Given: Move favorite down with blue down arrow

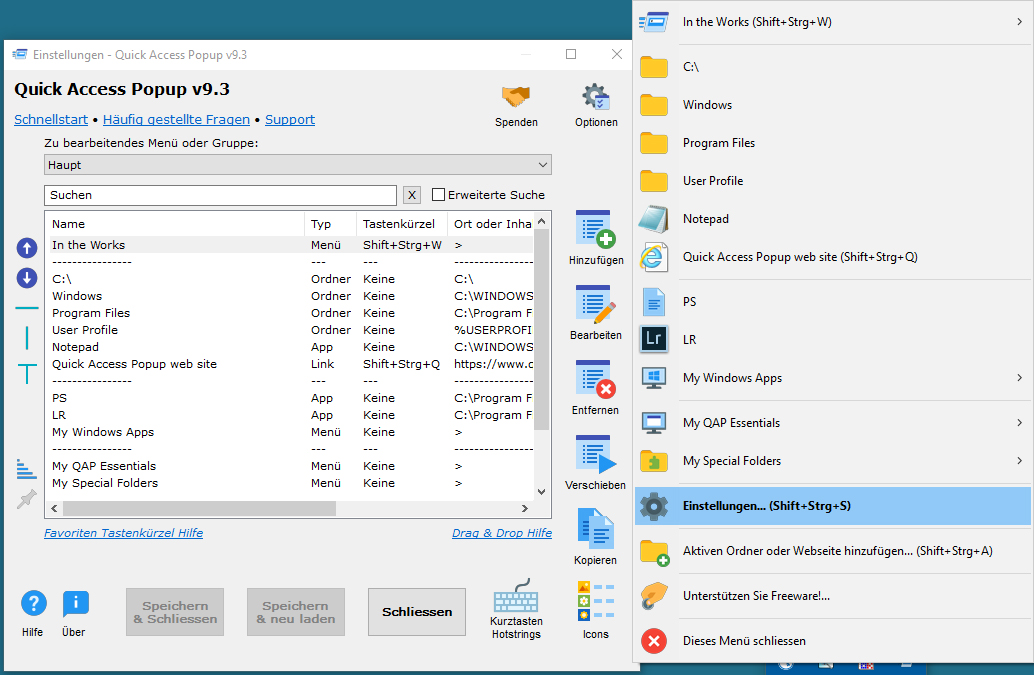Looking at the screenshot, I should (26, 278).
